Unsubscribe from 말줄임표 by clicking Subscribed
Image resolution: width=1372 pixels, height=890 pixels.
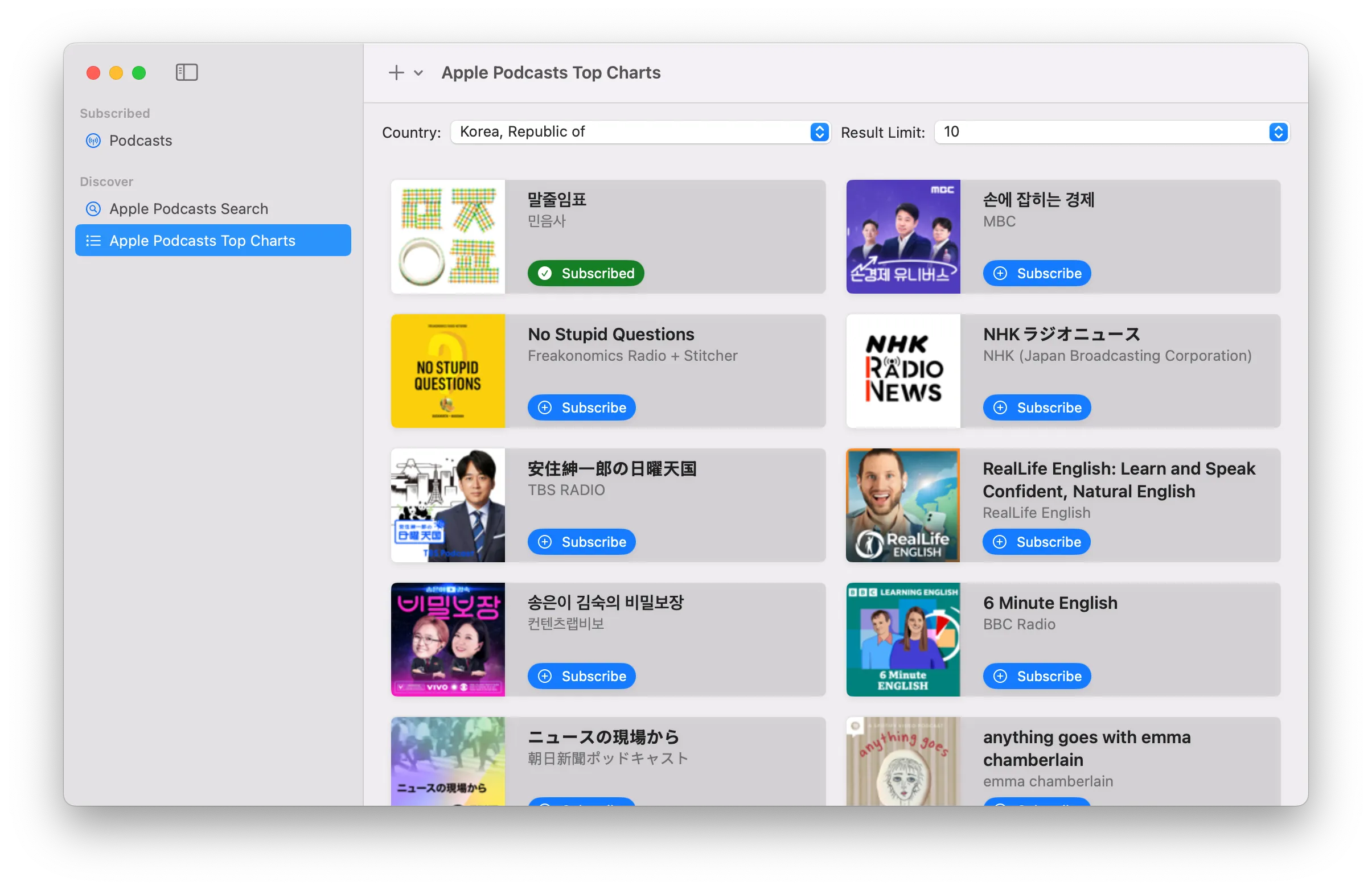[586, 273]
